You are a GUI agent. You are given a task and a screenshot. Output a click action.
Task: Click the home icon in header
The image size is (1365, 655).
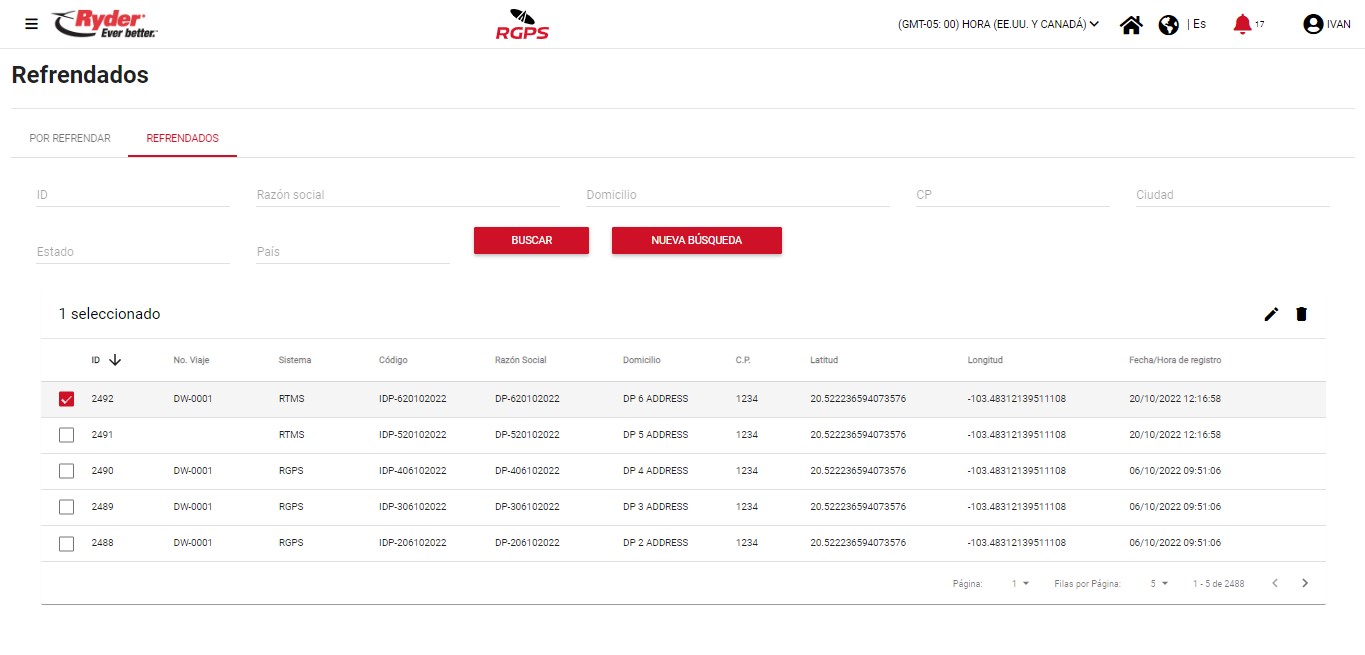[1131, 25]
